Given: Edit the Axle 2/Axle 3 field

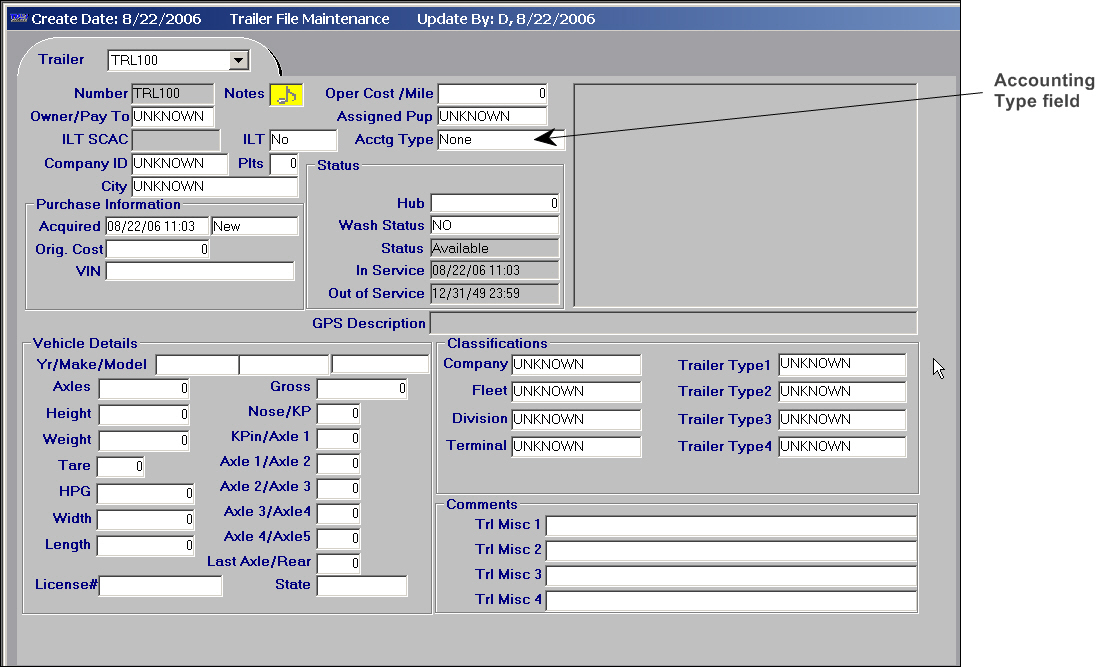Looking at the screenshot, I should click(x=339, y=488).
